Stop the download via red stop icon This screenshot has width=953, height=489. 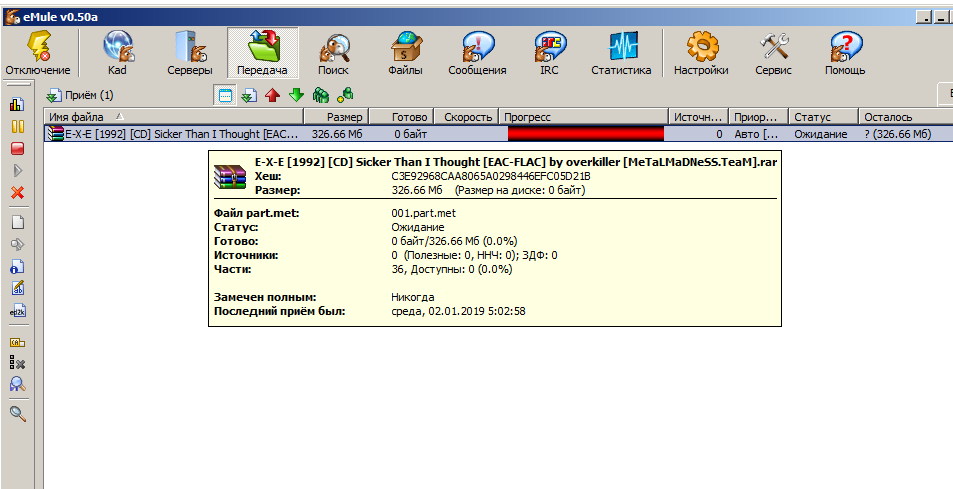point(17,149)
